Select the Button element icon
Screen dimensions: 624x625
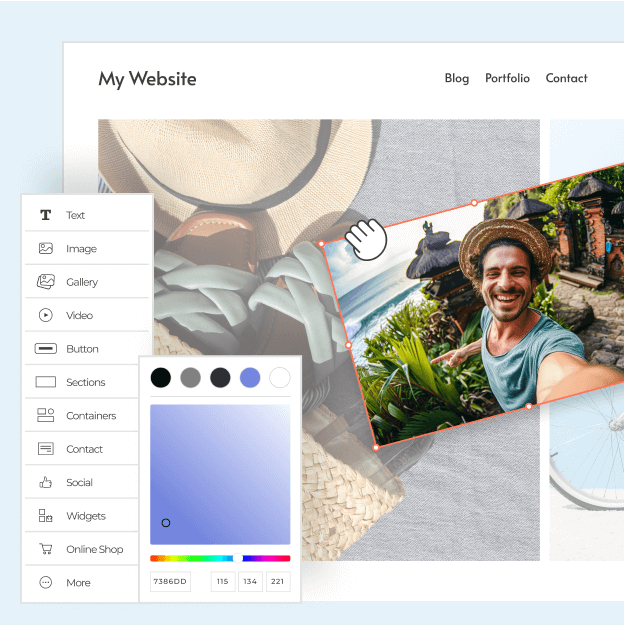(x=45, y=349)
